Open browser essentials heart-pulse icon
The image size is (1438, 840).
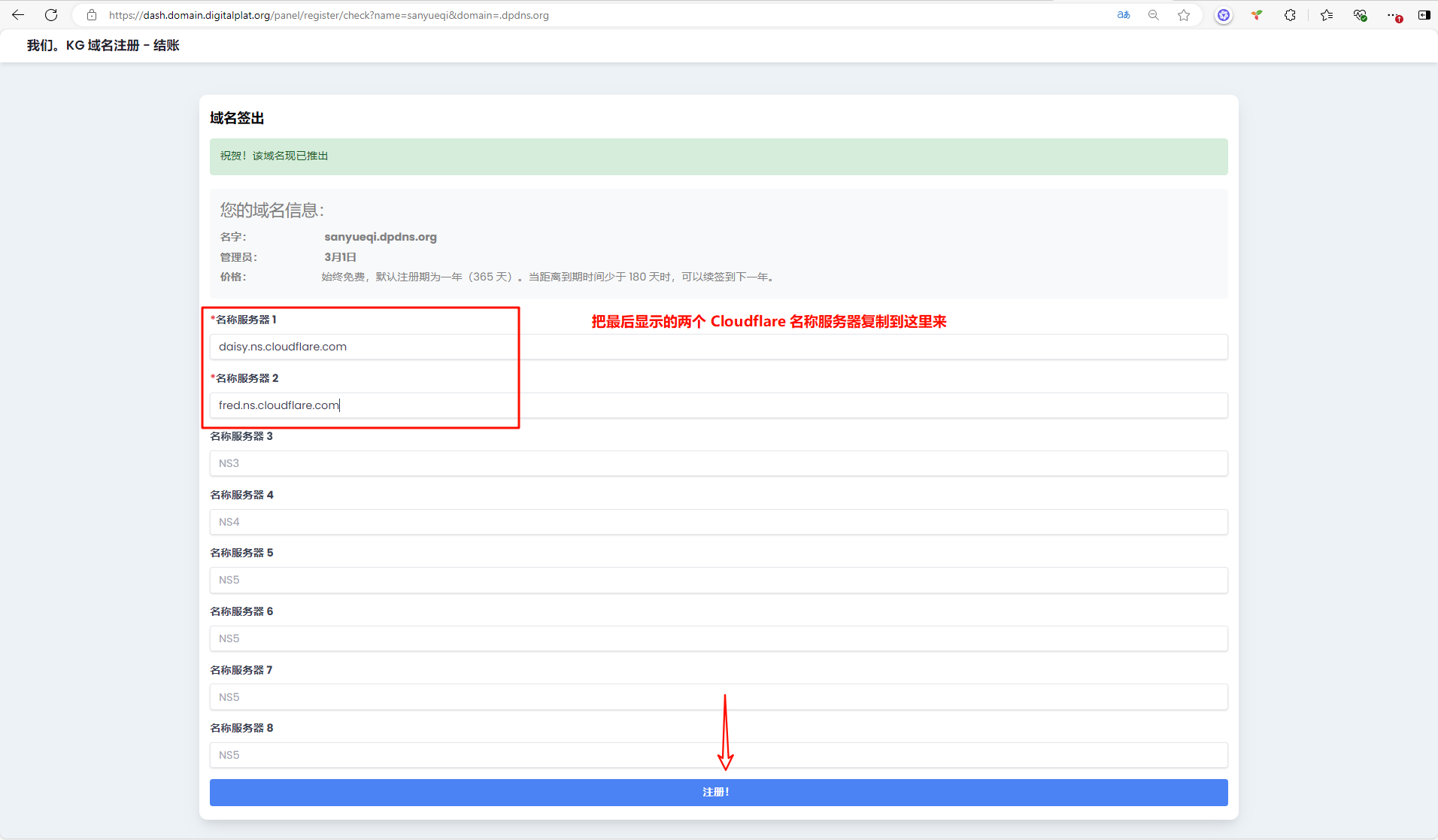click(x=1360, y=15)
